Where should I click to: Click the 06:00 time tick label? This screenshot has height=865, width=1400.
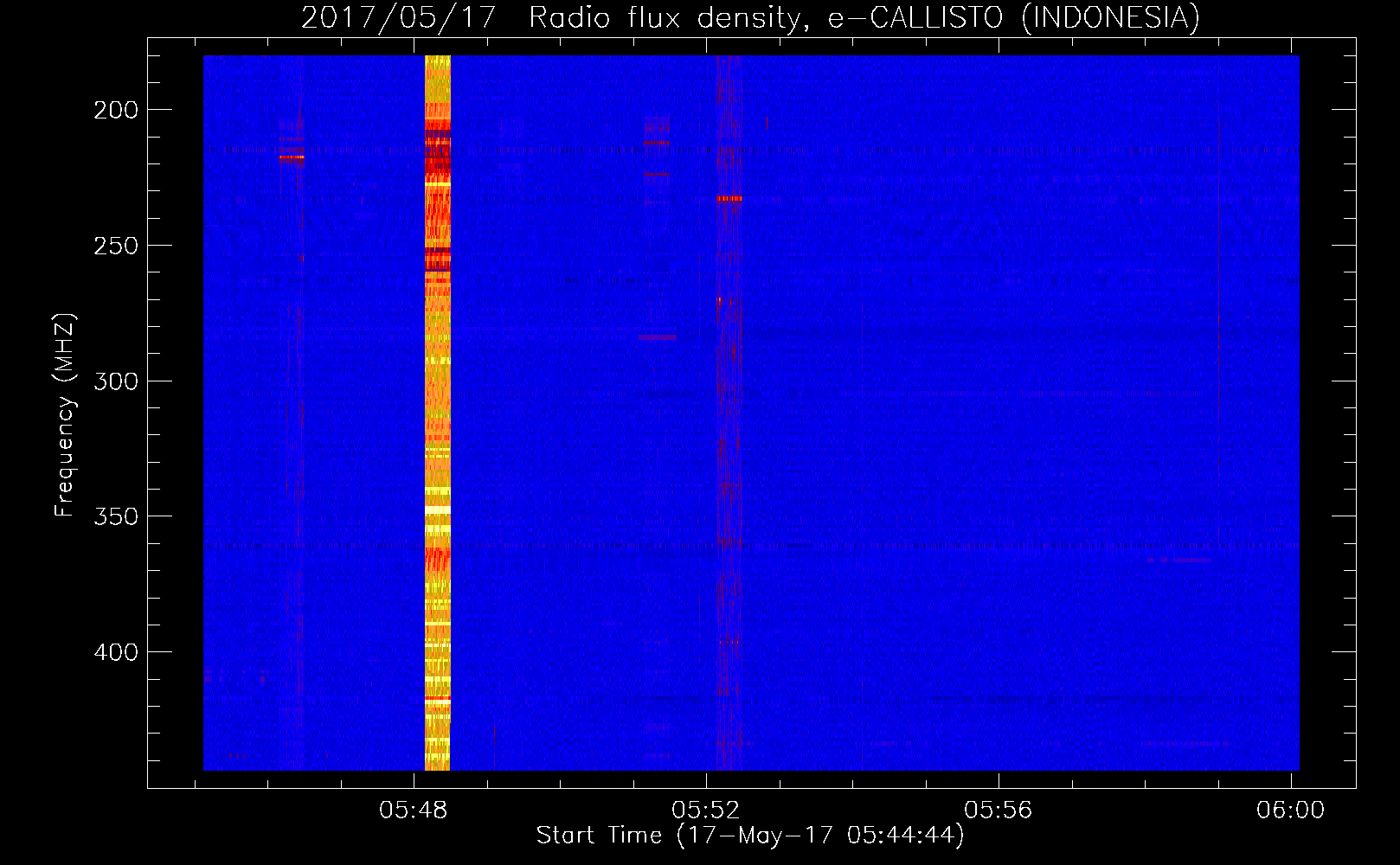pyautogui.click(x=1290, y=811)
